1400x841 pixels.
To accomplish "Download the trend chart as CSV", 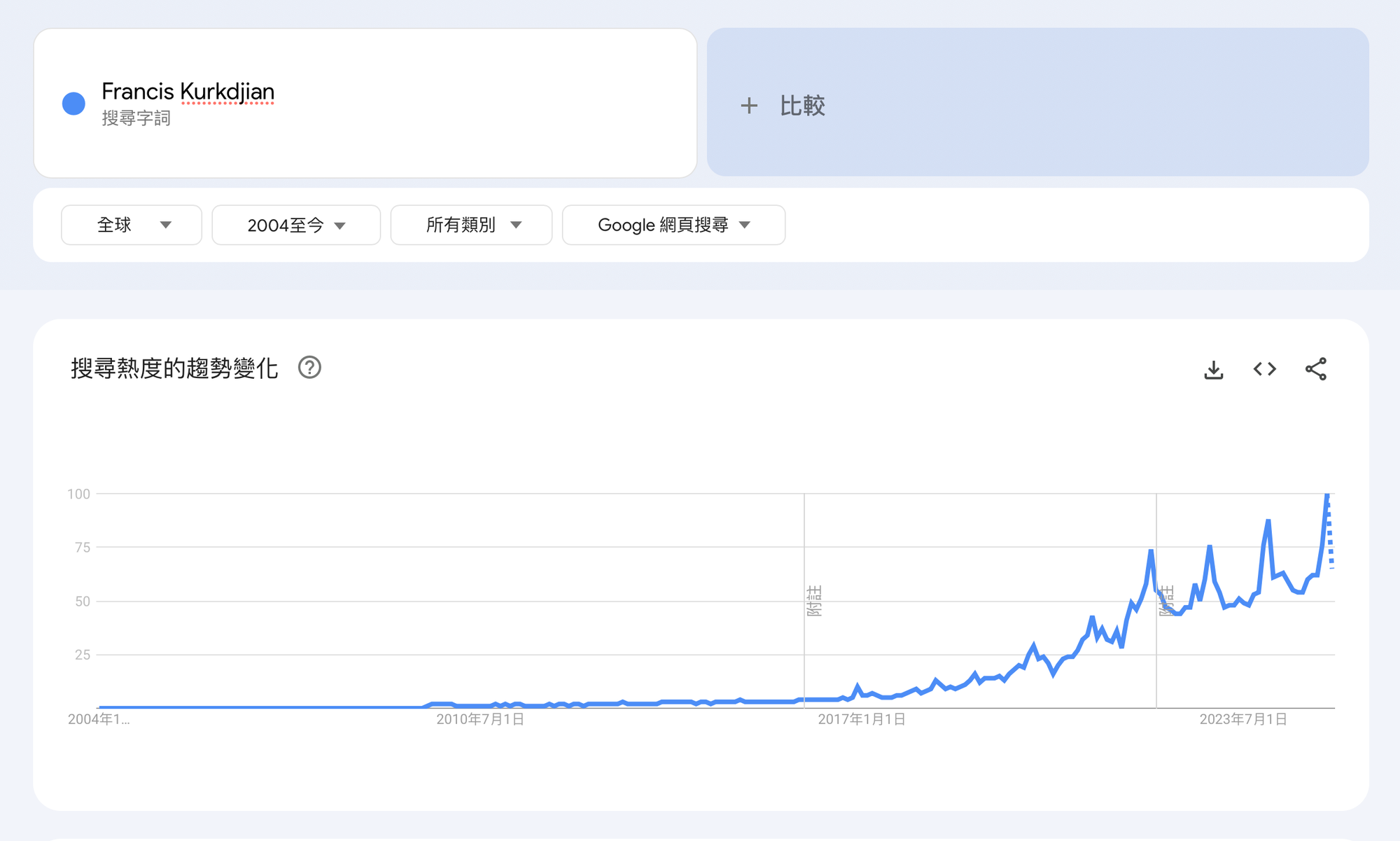I will [x=1213, y=369].
